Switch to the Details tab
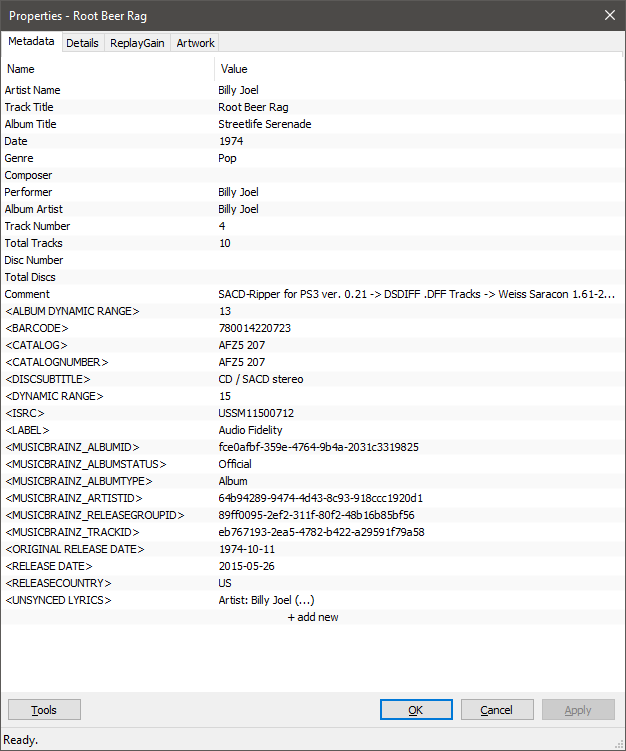 click(x=82, y=43)
